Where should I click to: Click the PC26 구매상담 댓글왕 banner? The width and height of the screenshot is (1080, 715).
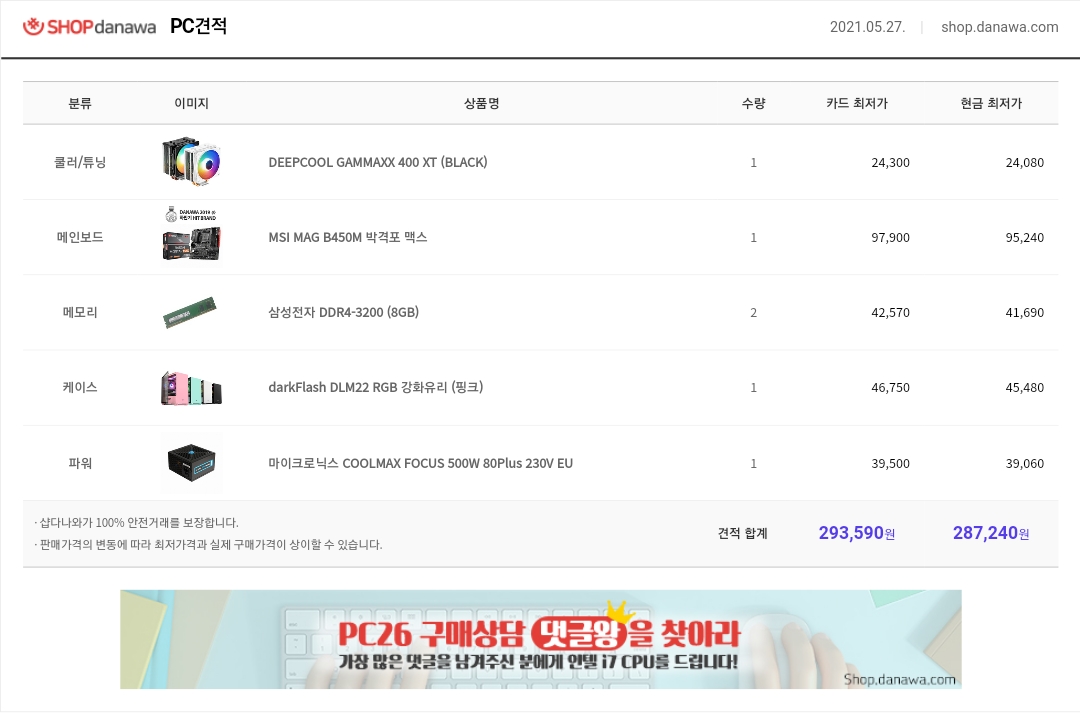[x=541, y=639]
